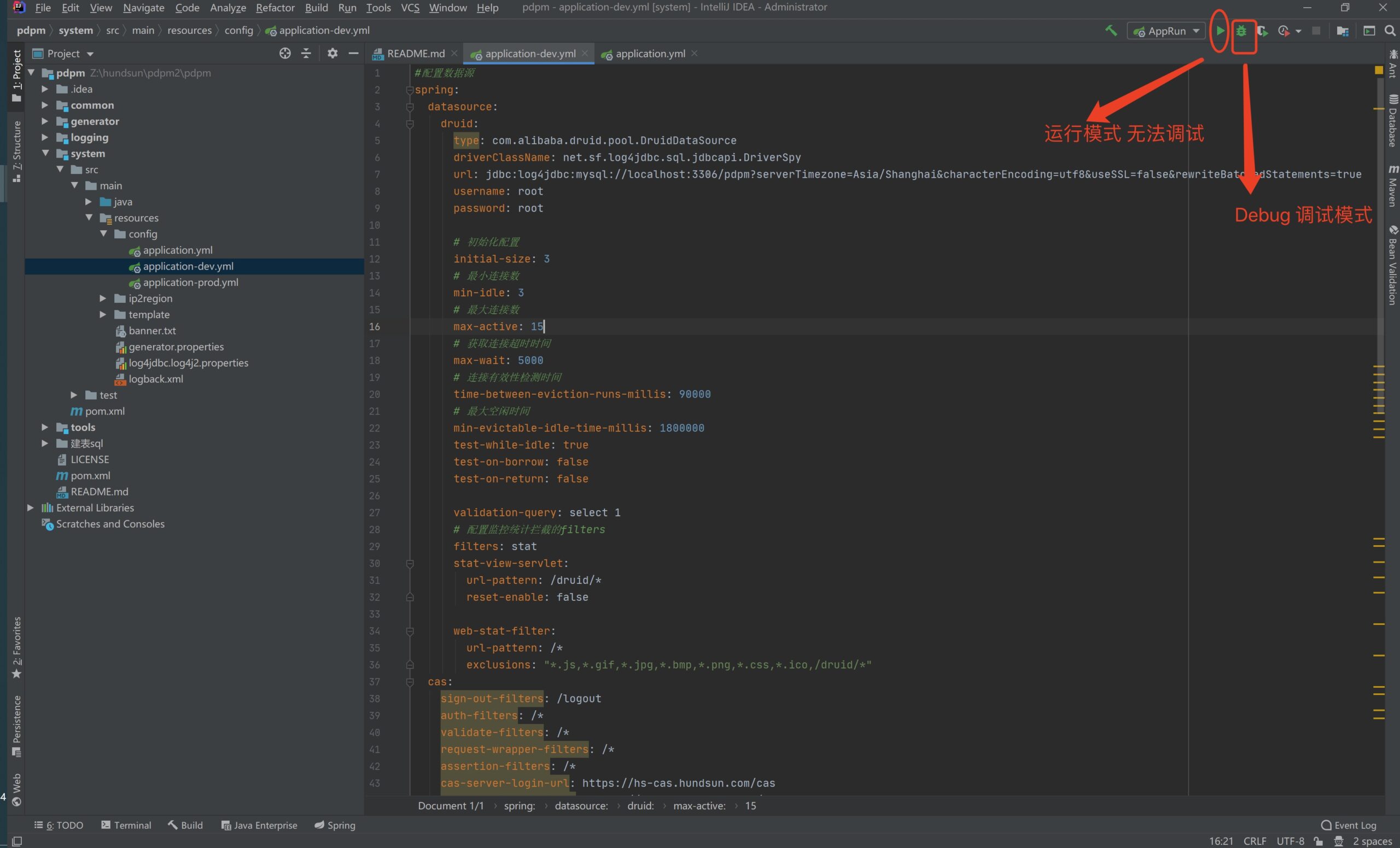Click the profiler run icon
Viewport: 1400px width, 848px height.
[x=1283, y=31]
